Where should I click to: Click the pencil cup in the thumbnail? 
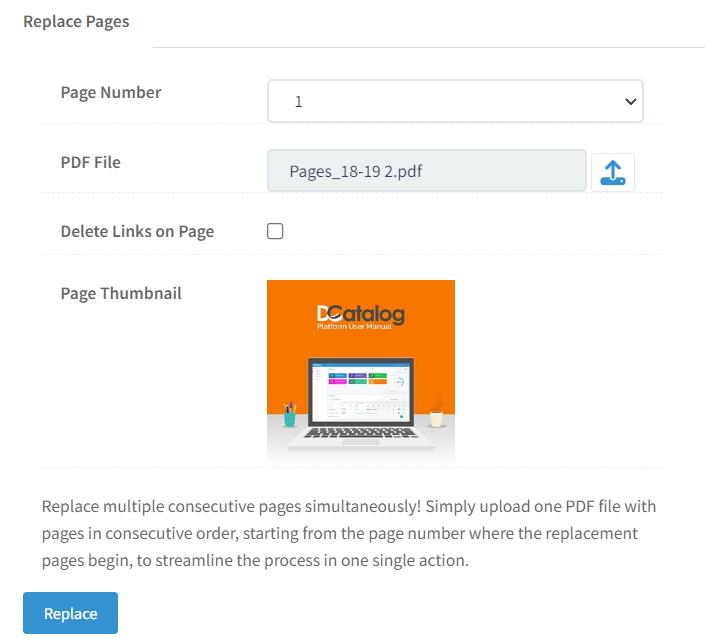pyautogui.click(x=290, y=414)
